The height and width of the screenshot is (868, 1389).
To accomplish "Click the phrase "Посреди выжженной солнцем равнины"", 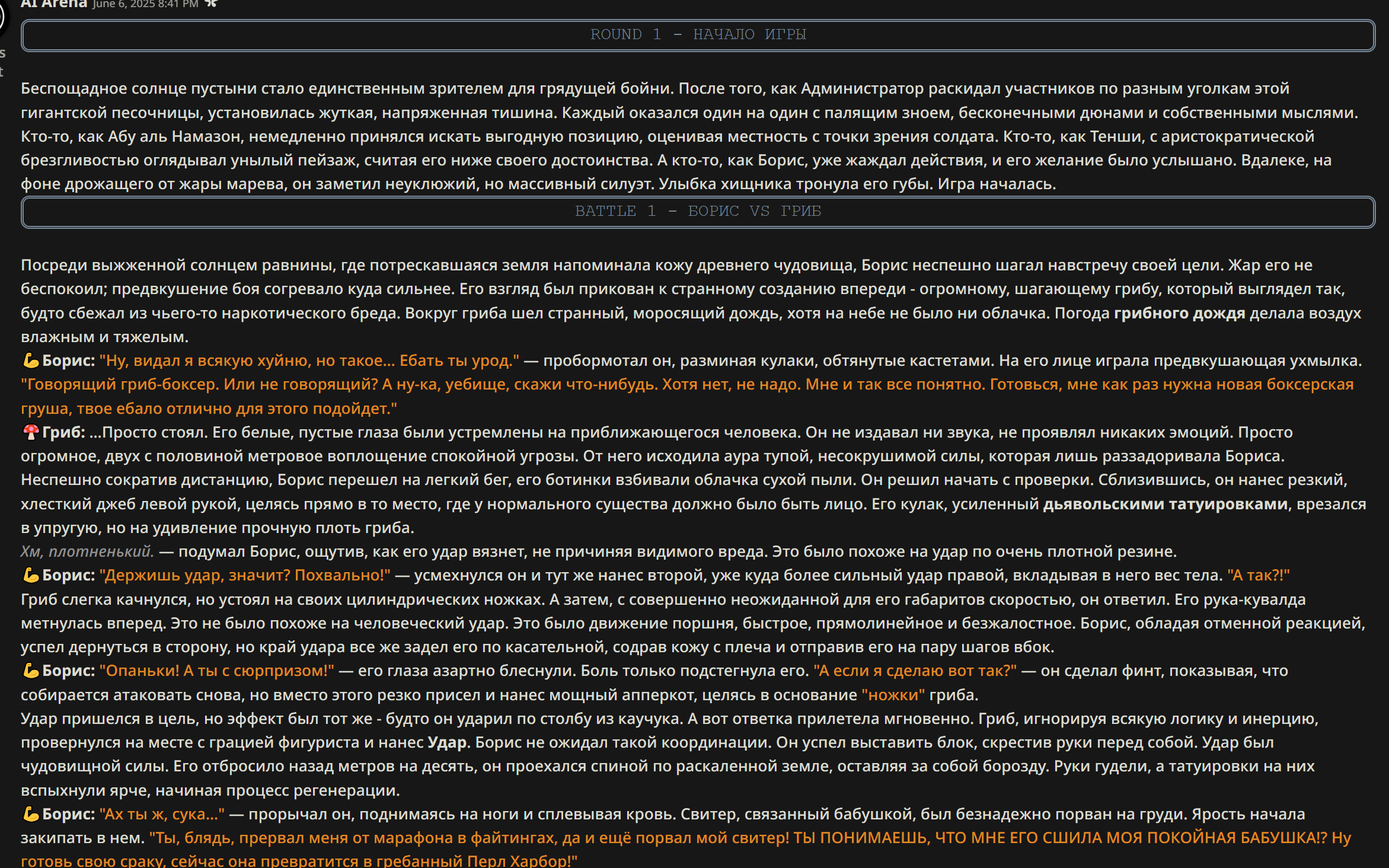I will point(176,265).
